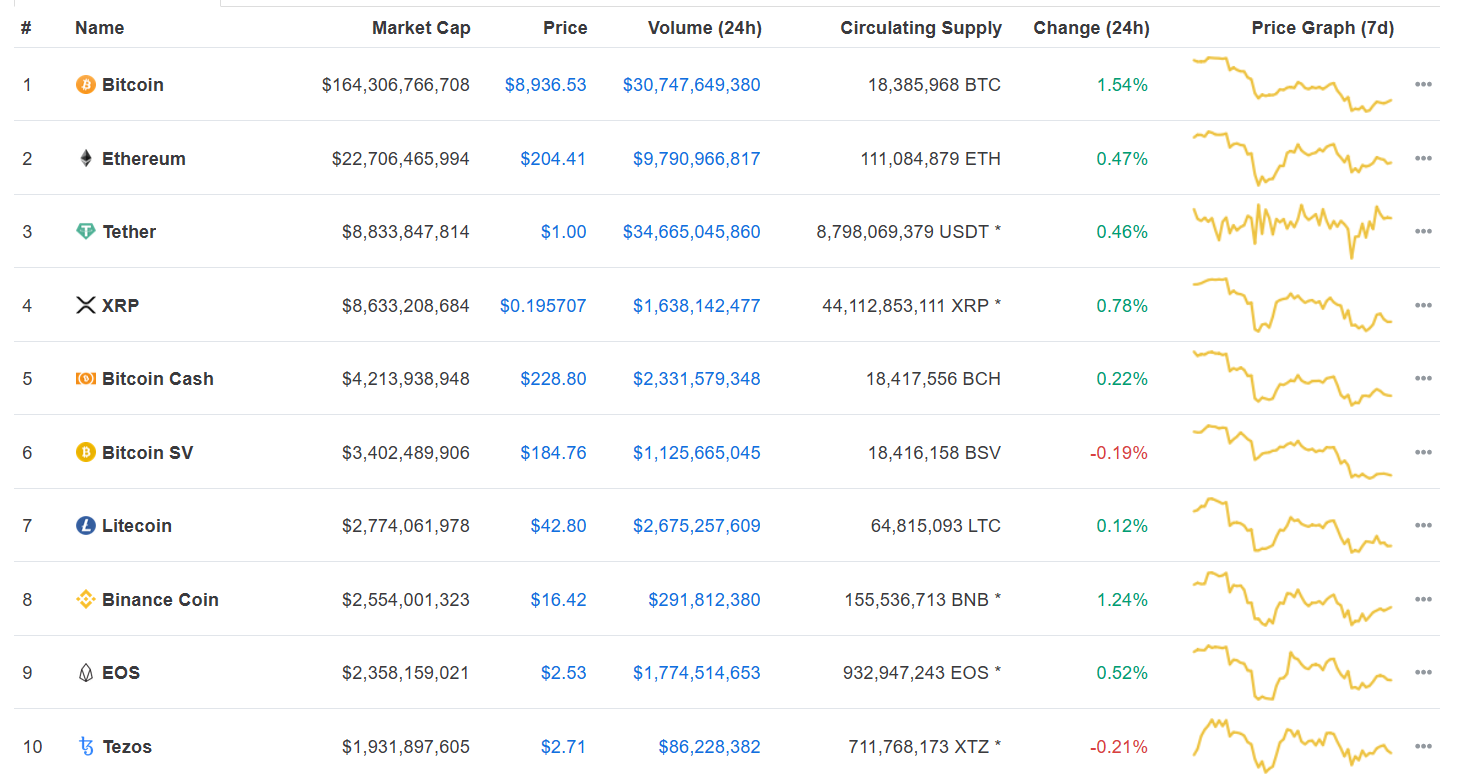Open the three-dot menu for Litecoin

coord(1424,526)
